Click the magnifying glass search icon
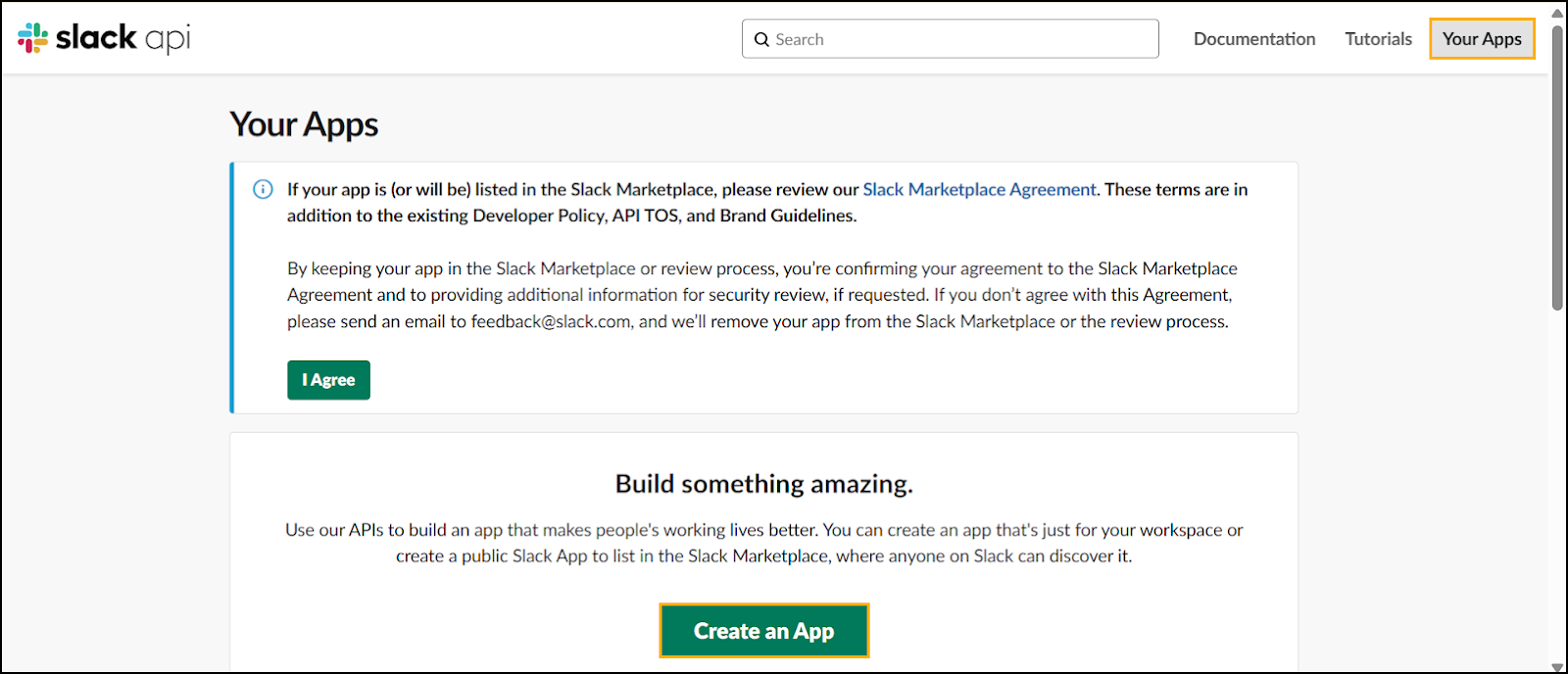 pos(761,39)
